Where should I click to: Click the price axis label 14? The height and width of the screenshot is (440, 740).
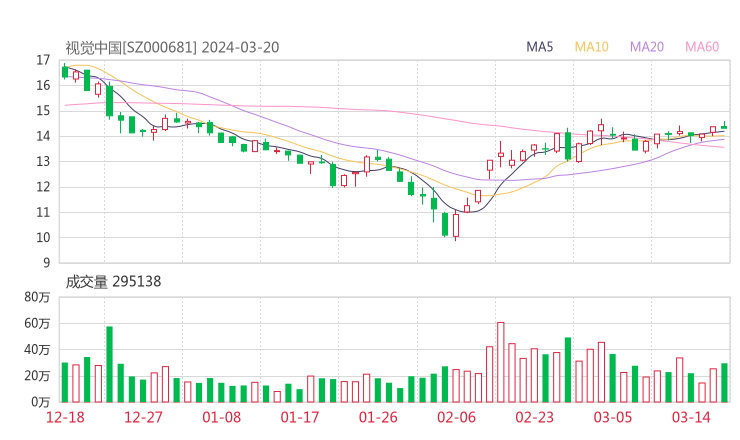(x=43, y=136)
